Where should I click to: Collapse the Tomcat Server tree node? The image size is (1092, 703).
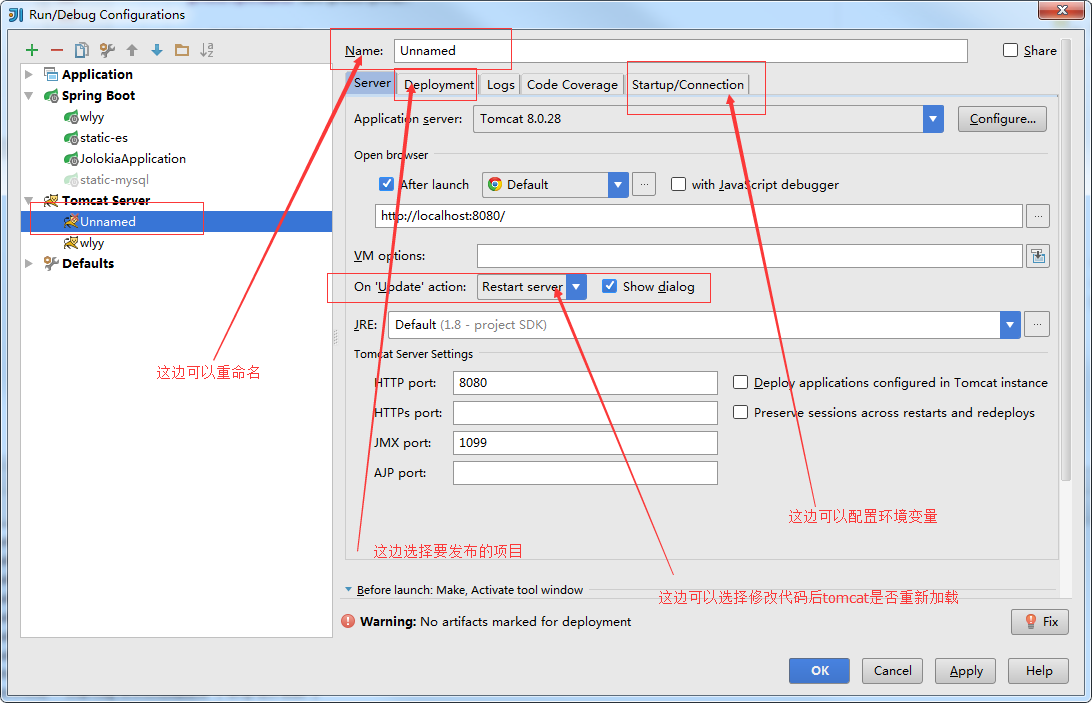[29, 201]
